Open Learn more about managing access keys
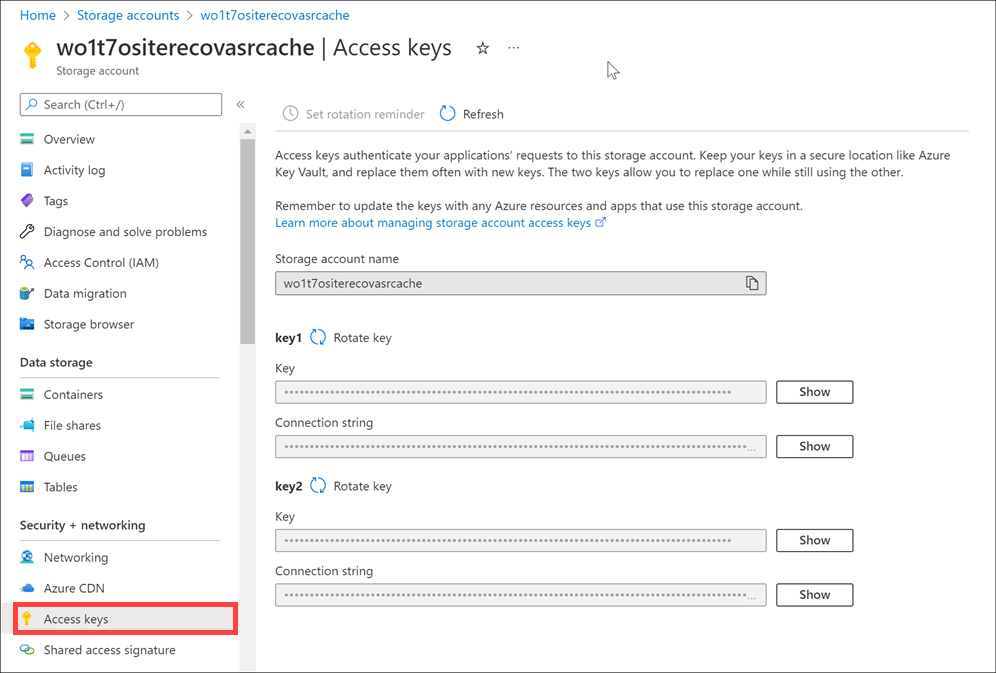 (x=440, y=223)
